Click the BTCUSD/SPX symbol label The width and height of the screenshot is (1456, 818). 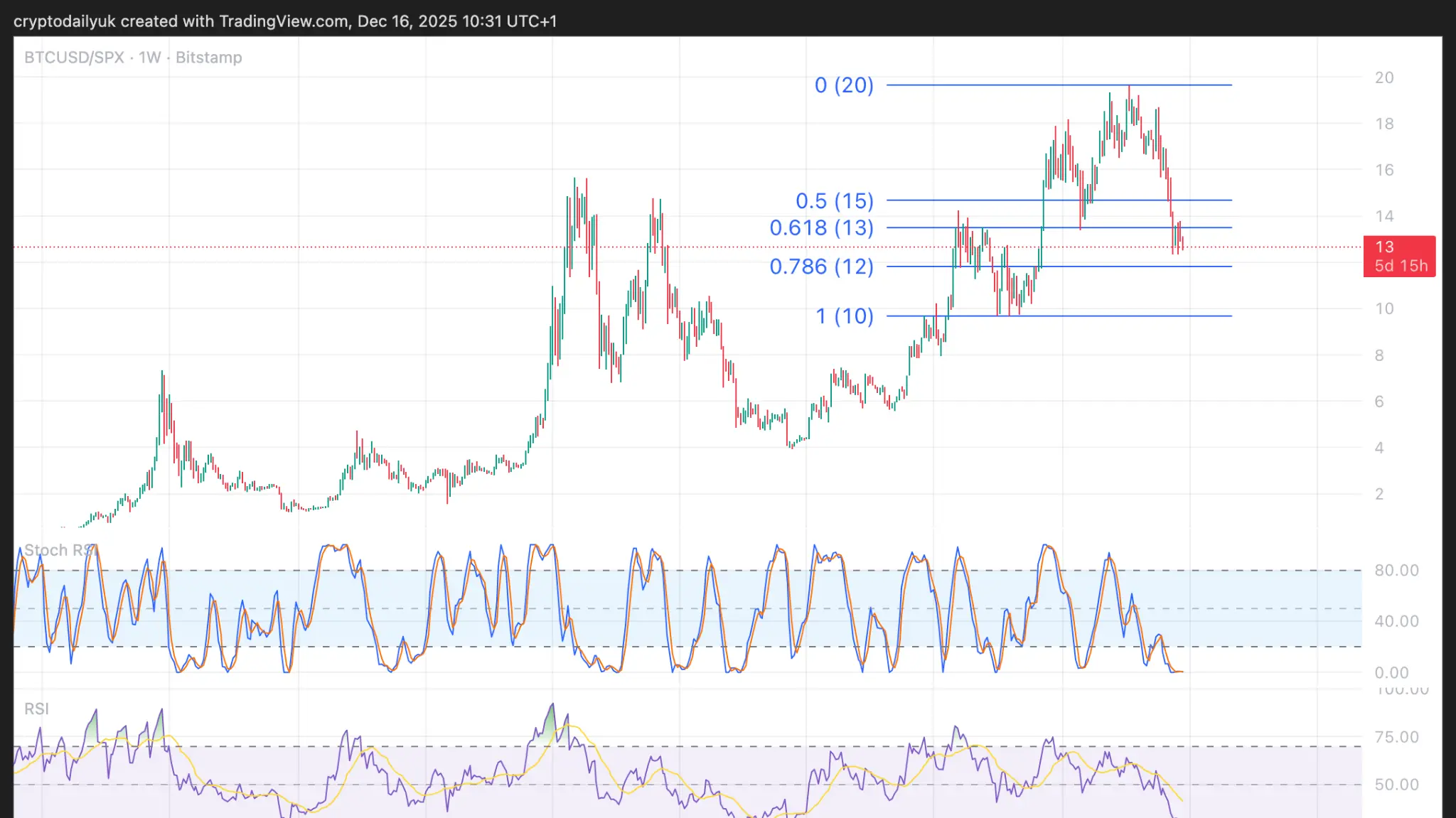(x=74, y=58)
